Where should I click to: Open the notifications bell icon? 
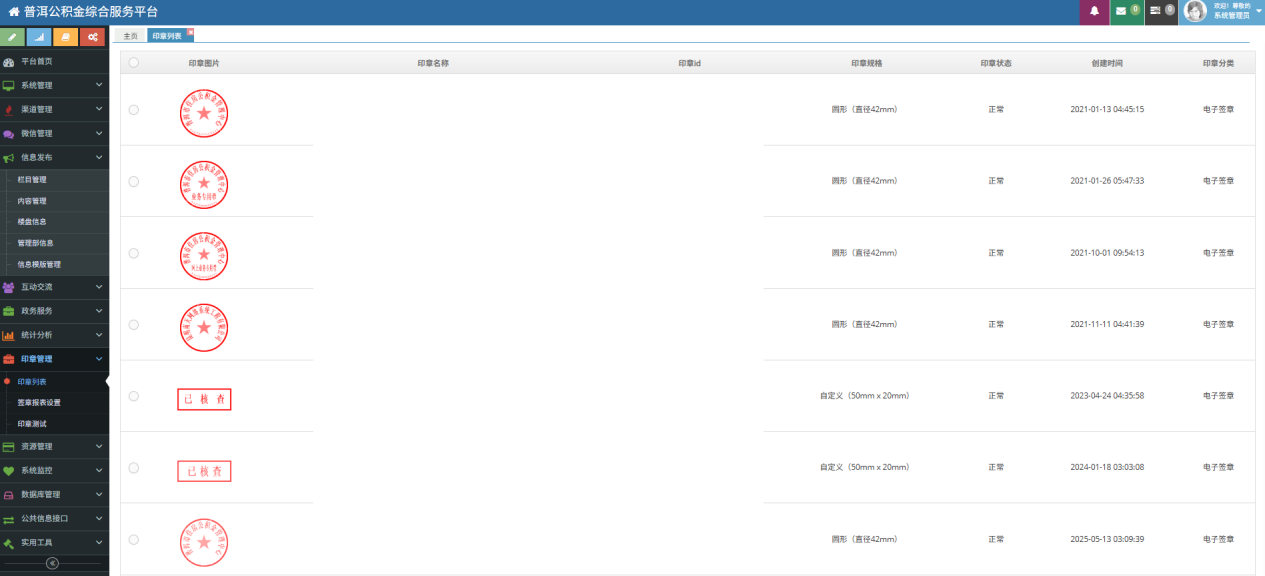click(x=1094, y=12)
